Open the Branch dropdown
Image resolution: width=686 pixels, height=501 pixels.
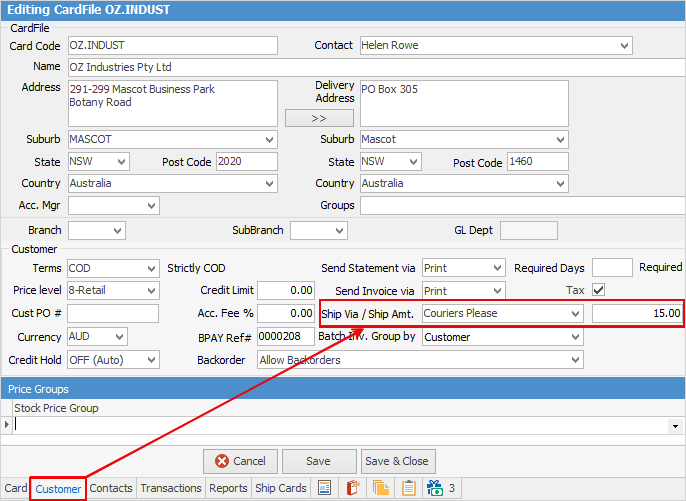tap(117, 231)
